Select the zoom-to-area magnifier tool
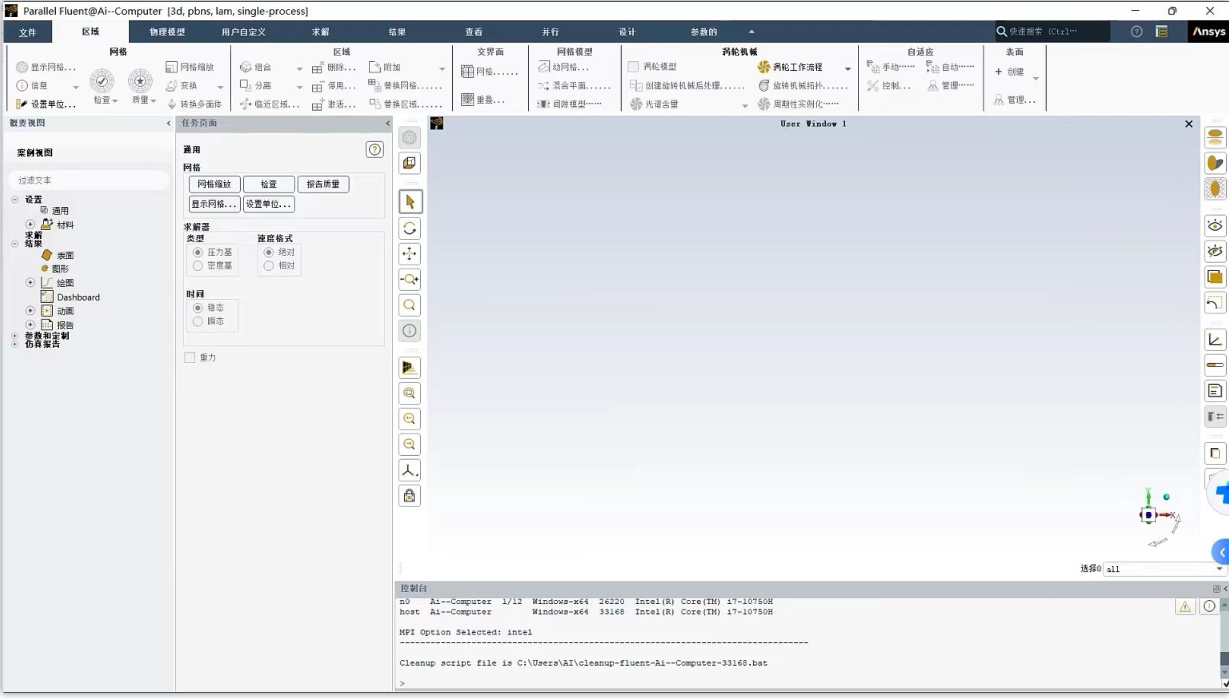The height and width of the screenshot is (699, 1229). (410, 305)
